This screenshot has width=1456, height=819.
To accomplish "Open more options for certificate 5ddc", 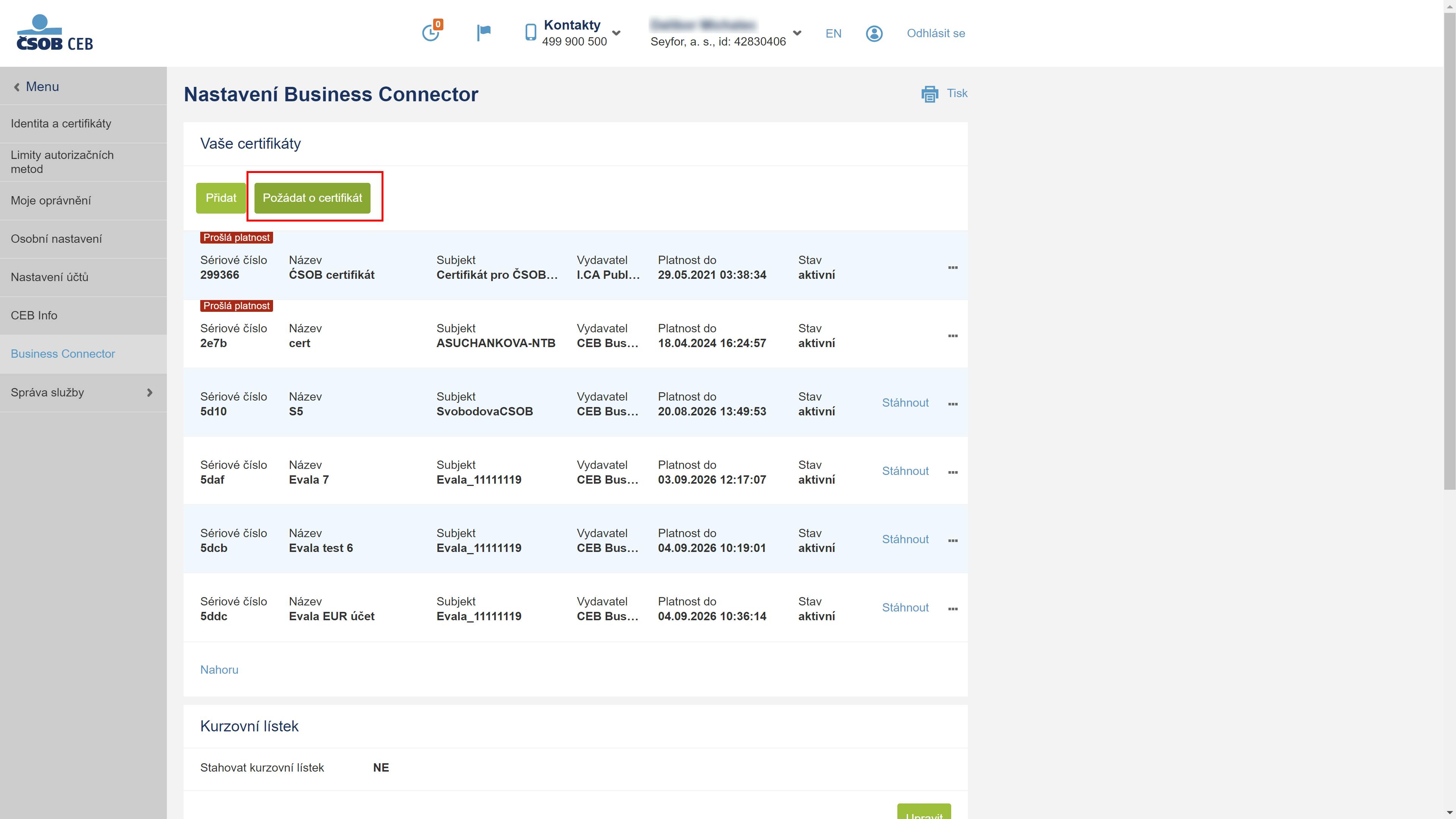I will coord(952,609).
